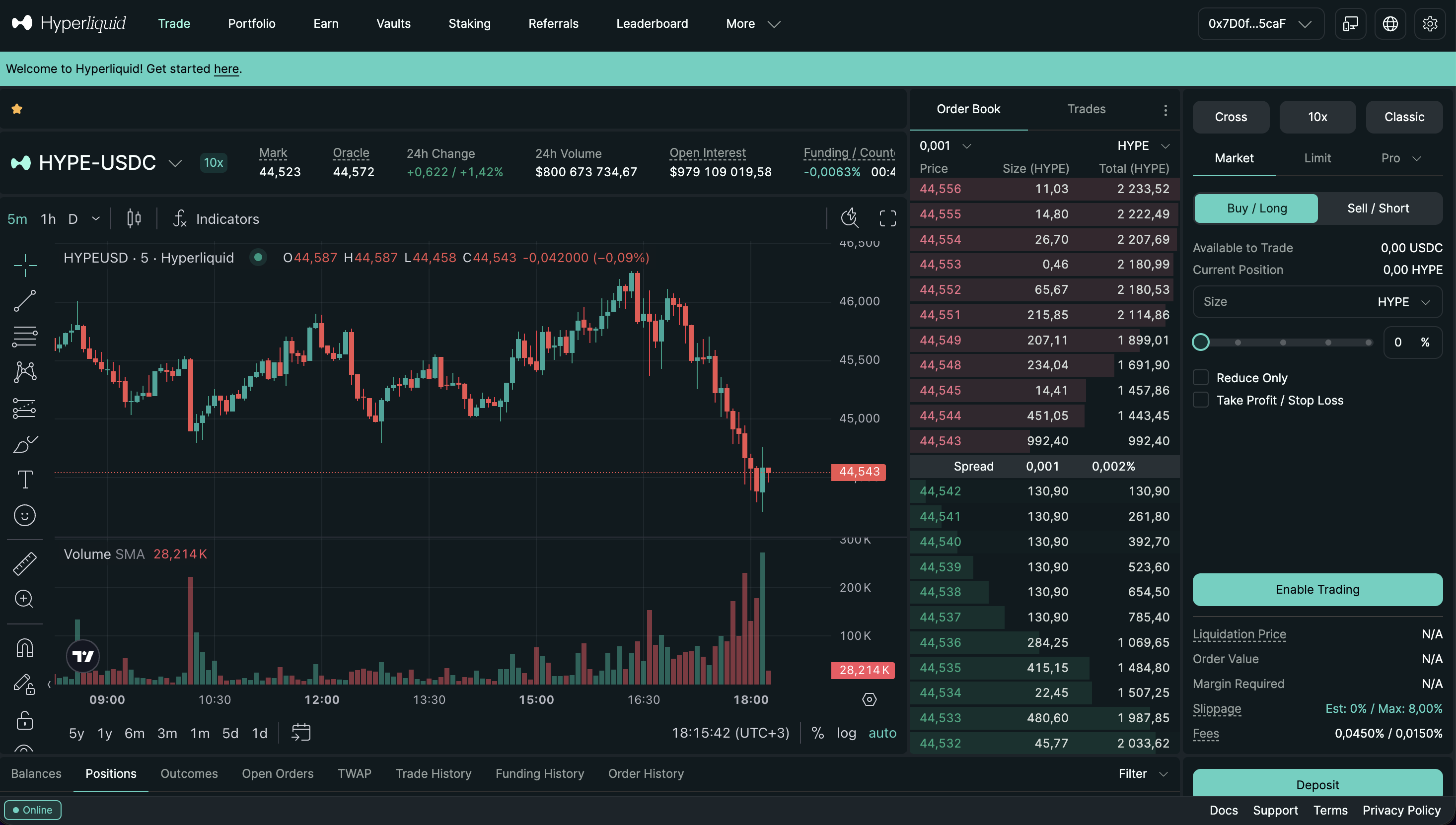This screenshot has width=1456, height=825.
Task: Click the favorites star icon
Action: (x=16, y=109)
